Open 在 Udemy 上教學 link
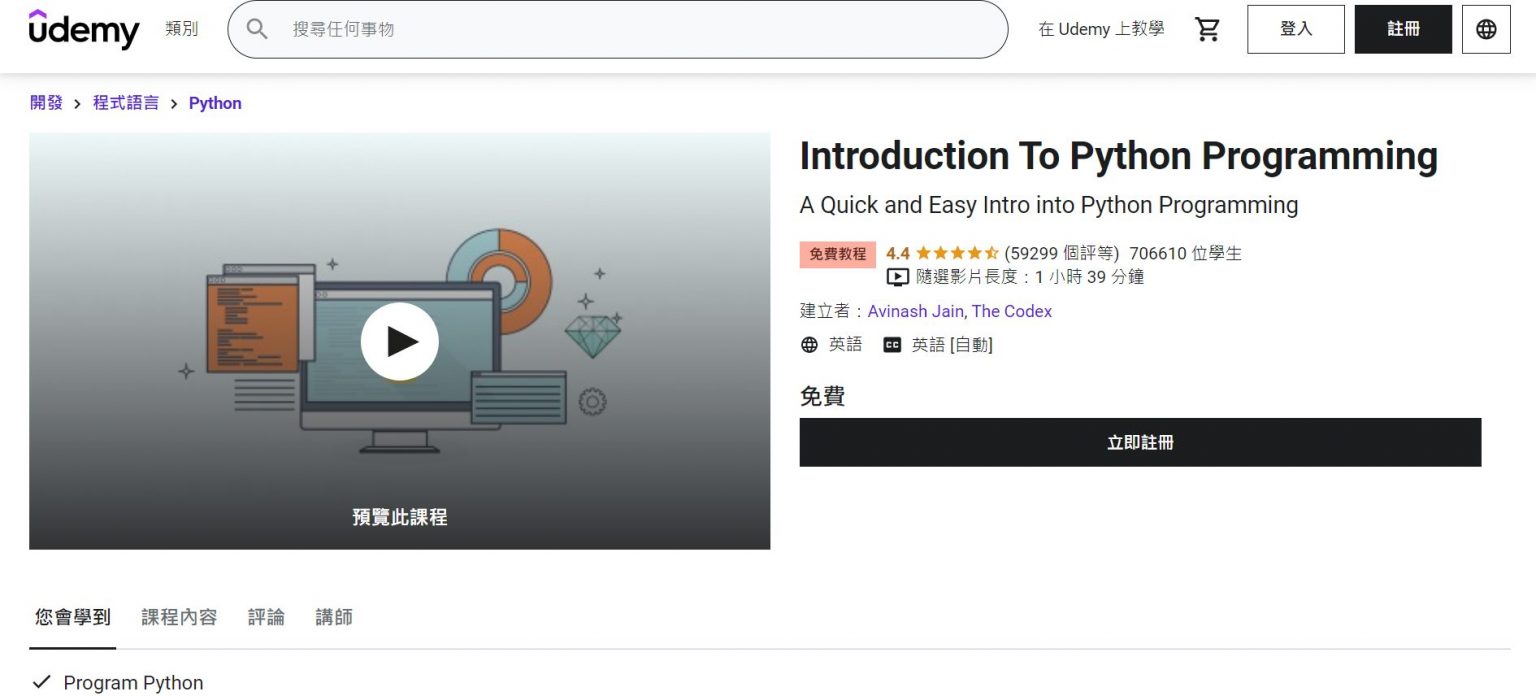Viewport: 1536px width, 696px height. [1101, 29]
